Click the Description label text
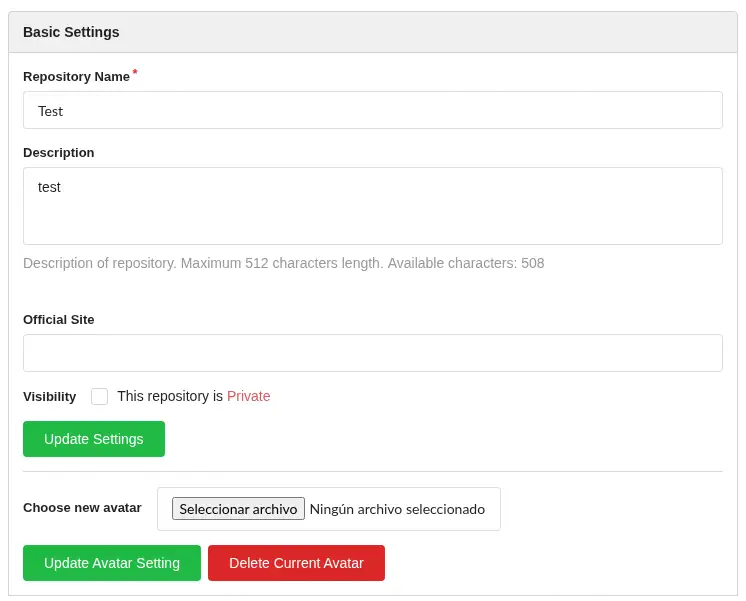Screen dimensions: 746x601 [x=59, y=153]
